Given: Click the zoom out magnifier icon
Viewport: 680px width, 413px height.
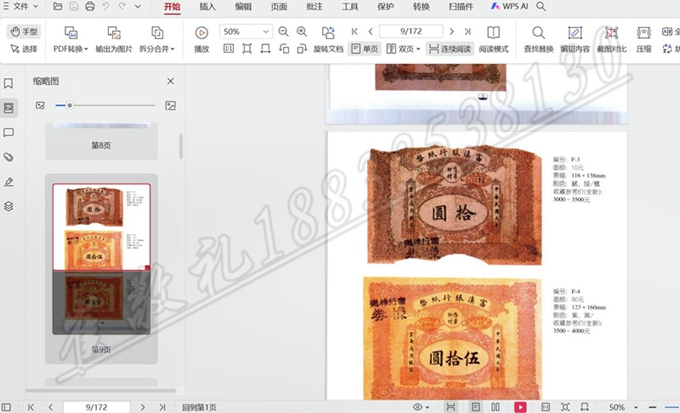Looking at the screenshot, I should 283,31.
